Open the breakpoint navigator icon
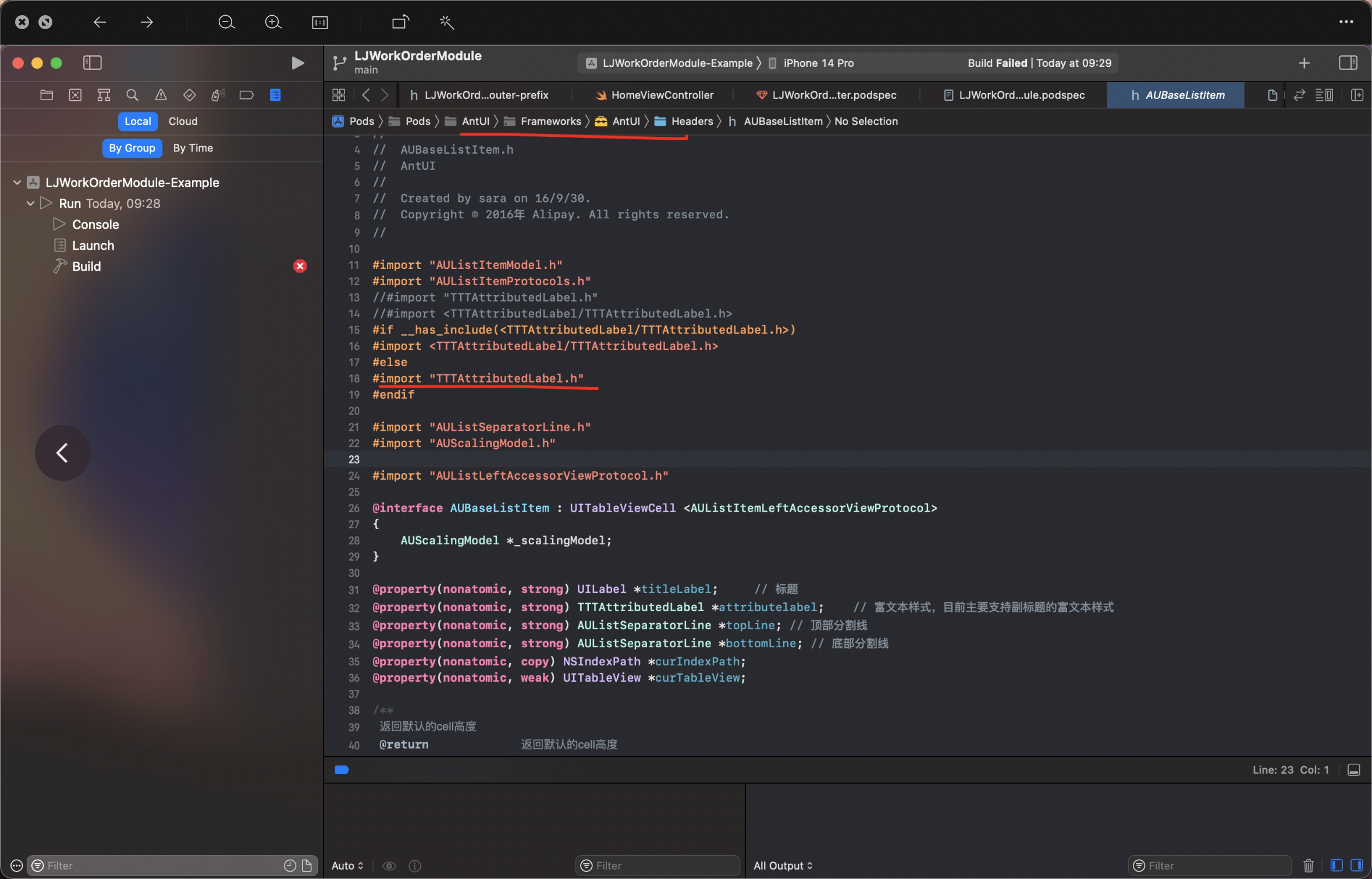Image resolution: width=1372 pixels, height=879 pixels. pos(246,95)
